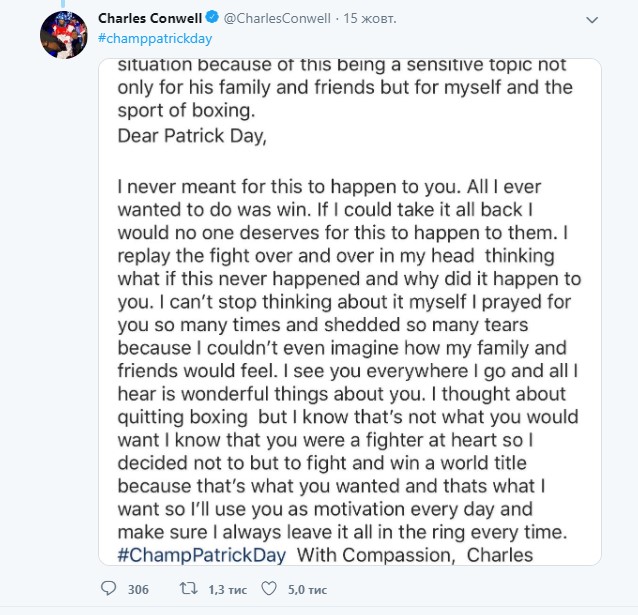Retweet this post via the retweet icon
The width and height of the screenshot is (638, 615).
point(186,590)
